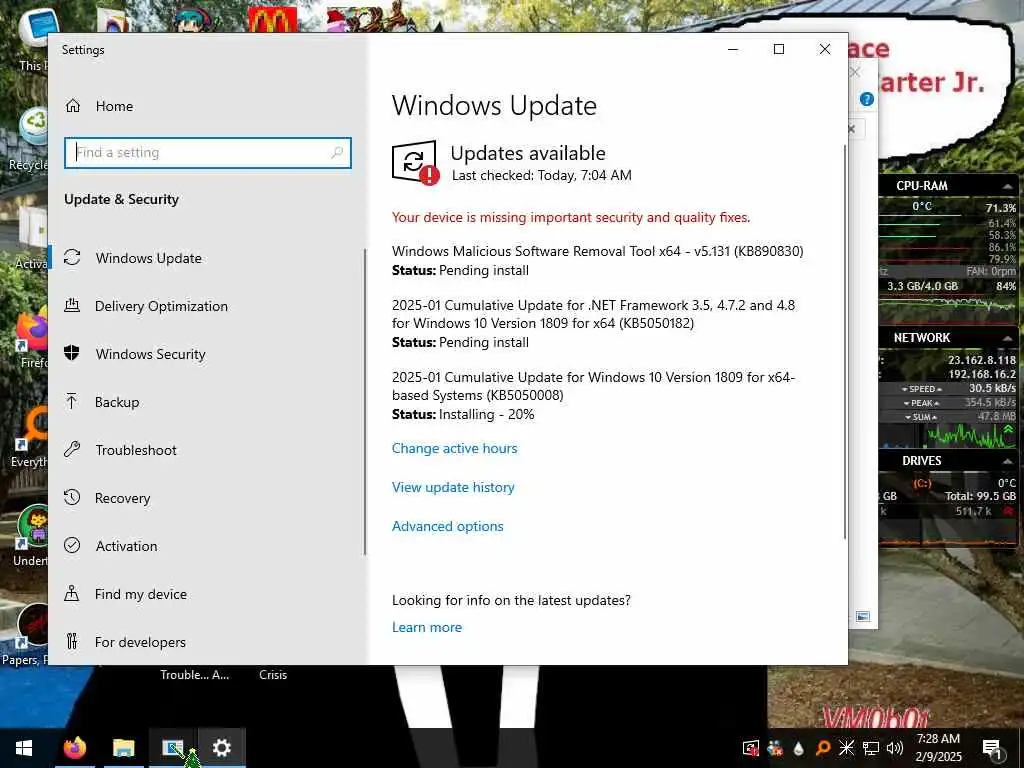Select the Crisis desktop shortcut
1024x768 pixels.
[x=273, y=675]
